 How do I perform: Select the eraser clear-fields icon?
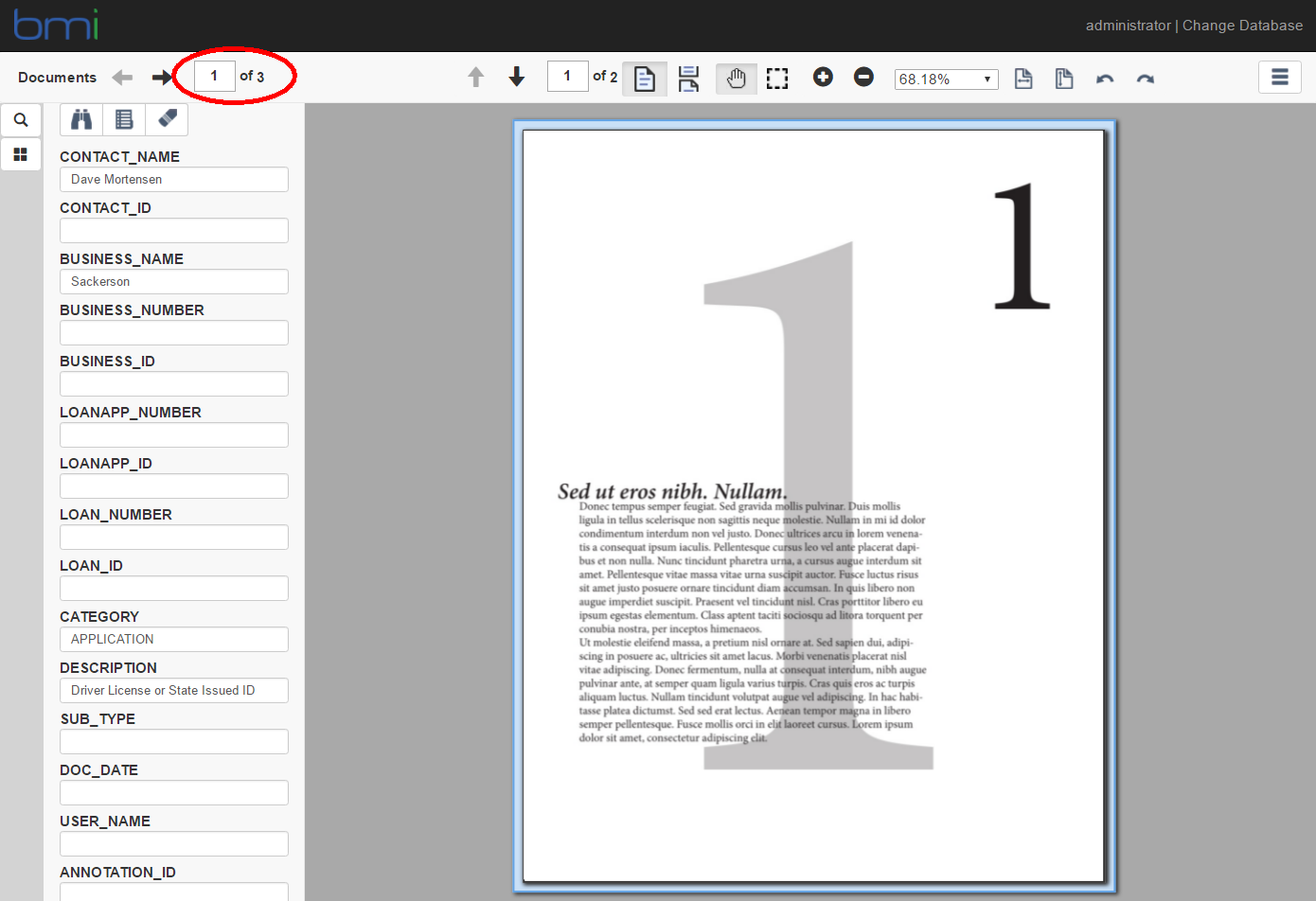(x=167, y=119)
